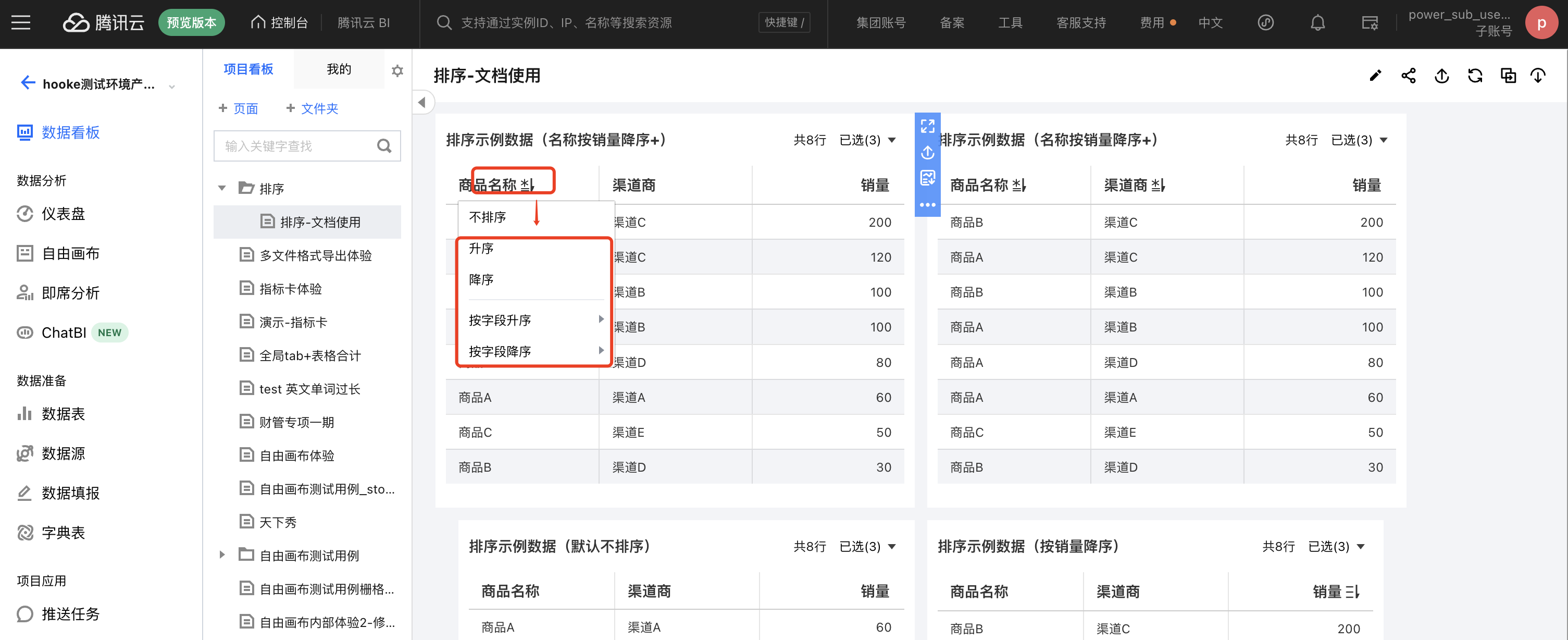Click the refresh icon in page header
The height and width of the screenshot is (640, 1568).
coord(1475,76)
